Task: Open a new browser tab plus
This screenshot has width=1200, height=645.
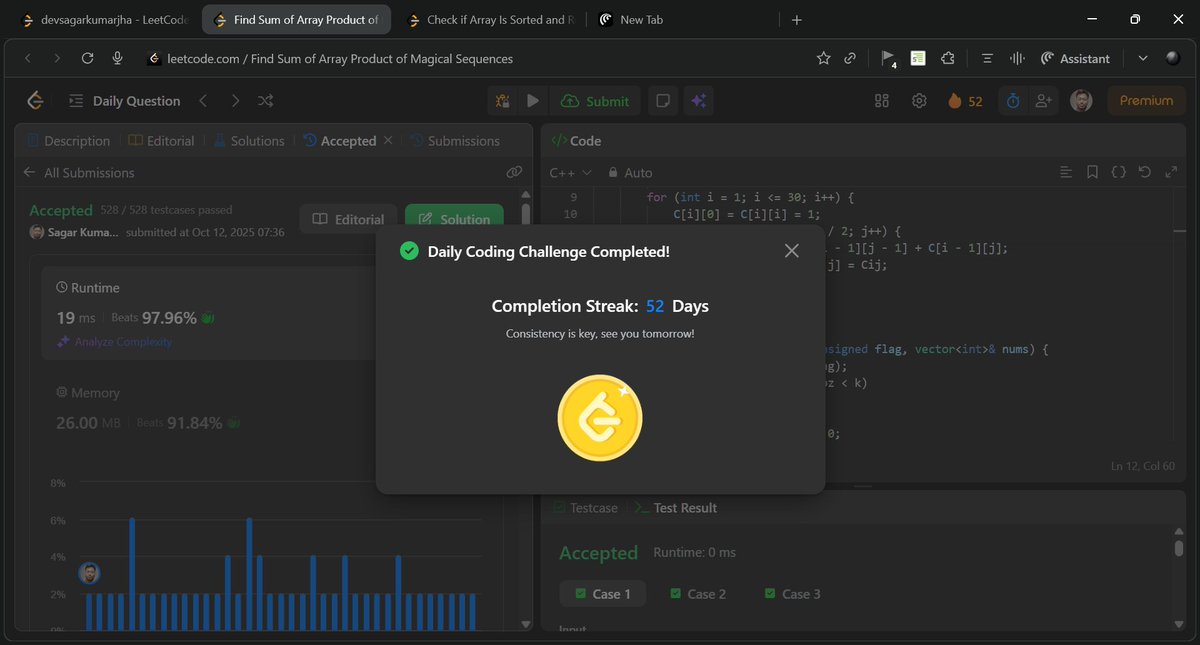Action: point(796,19)
